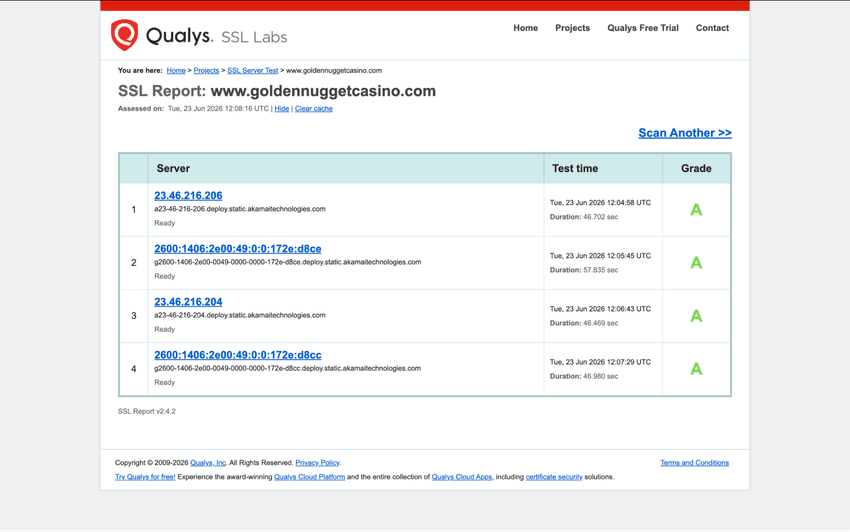The height and width of the screenshot is (532, 850).
Task: Open the Terms and Conditions link
Action: (694, 463)
